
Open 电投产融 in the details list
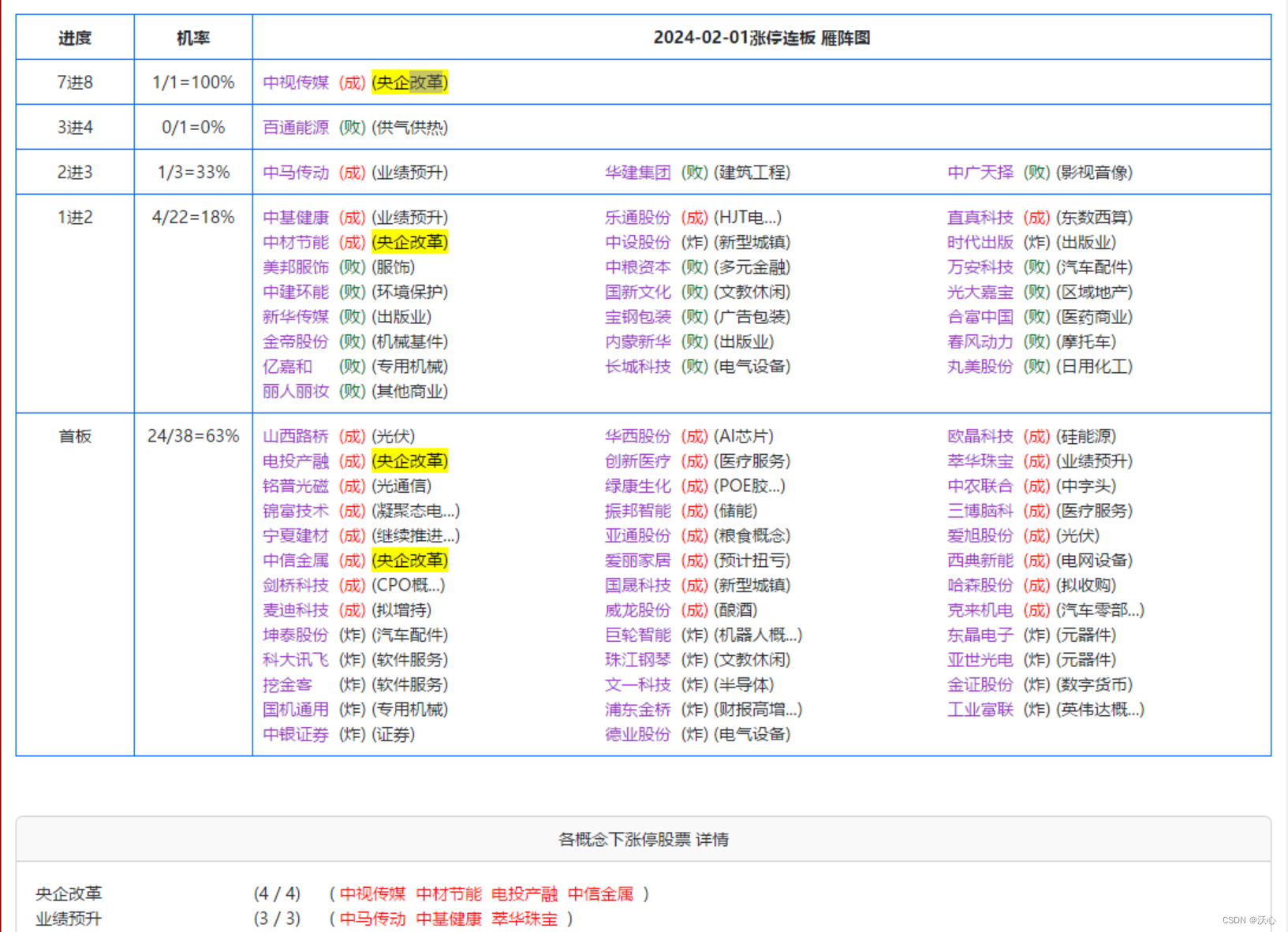(x=525, y=893)
